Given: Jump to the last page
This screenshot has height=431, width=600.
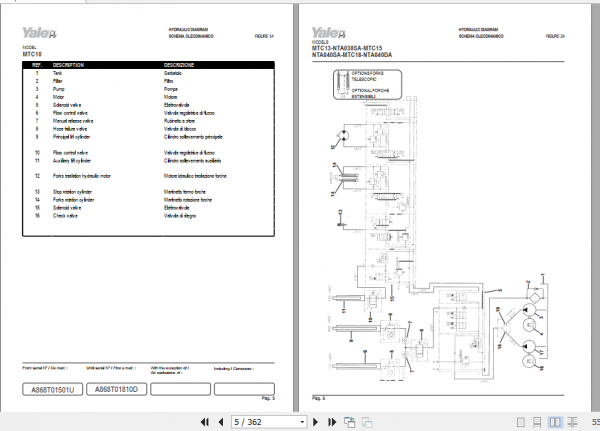Looking at the screenshot, I should [x=332, y=422].
